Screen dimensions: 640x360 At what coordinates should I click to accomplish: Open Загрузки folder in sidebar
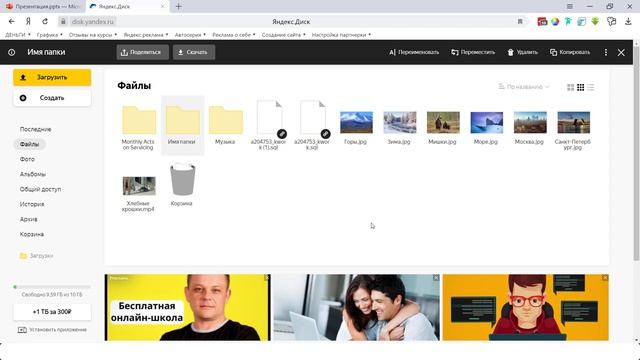[36, 256]
